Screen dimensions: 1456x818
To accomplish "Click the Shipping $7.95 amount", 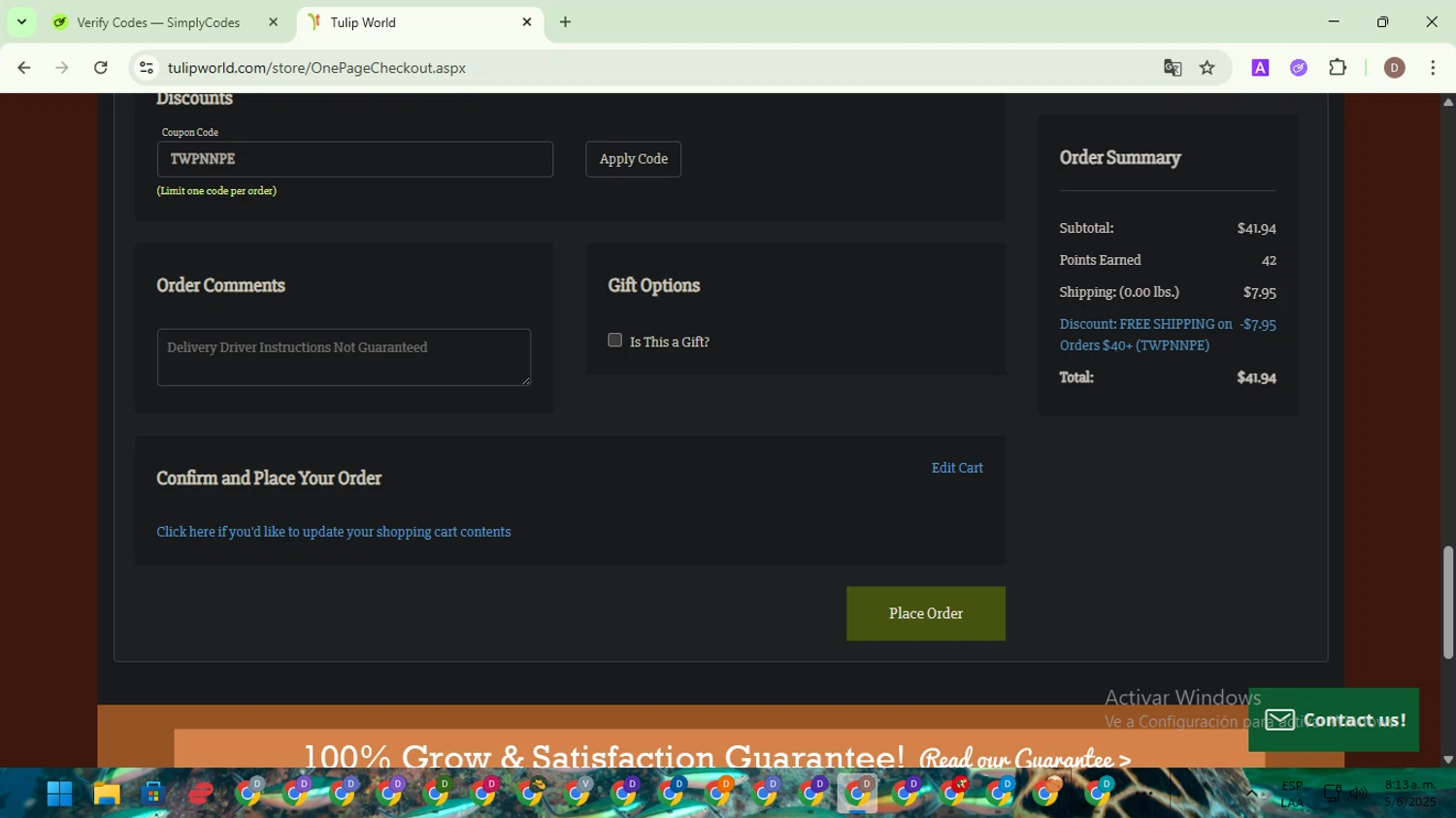I will 1259,292.
